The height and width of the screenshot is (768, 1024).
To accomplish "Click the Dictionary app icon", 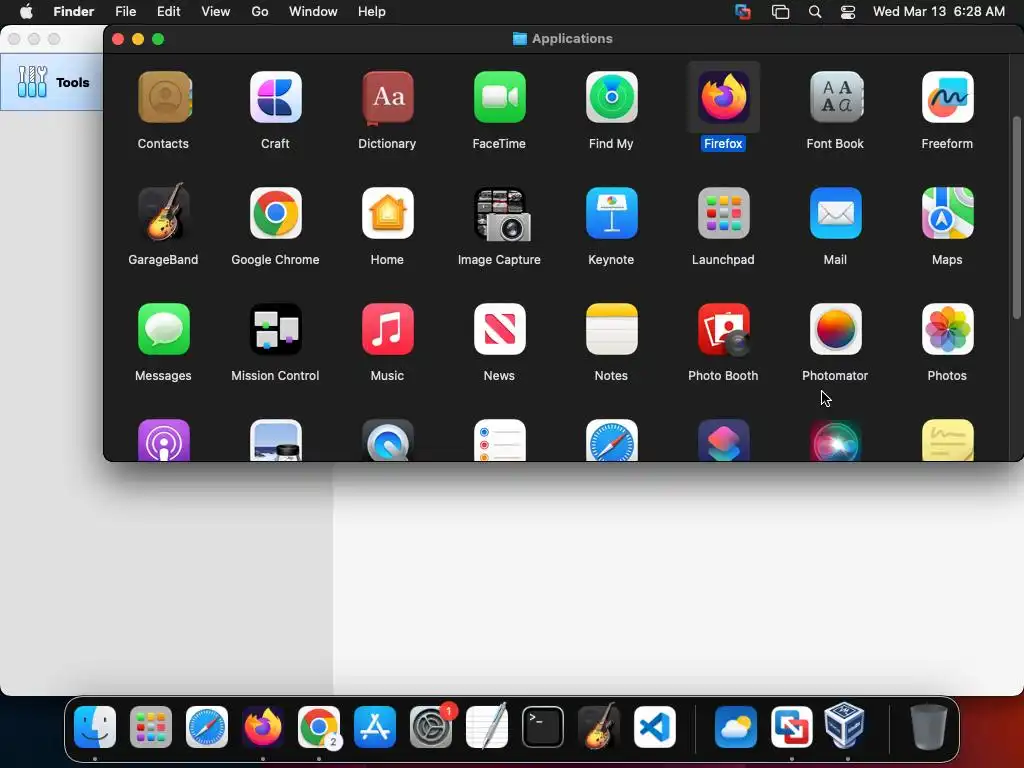I will 387,97.
